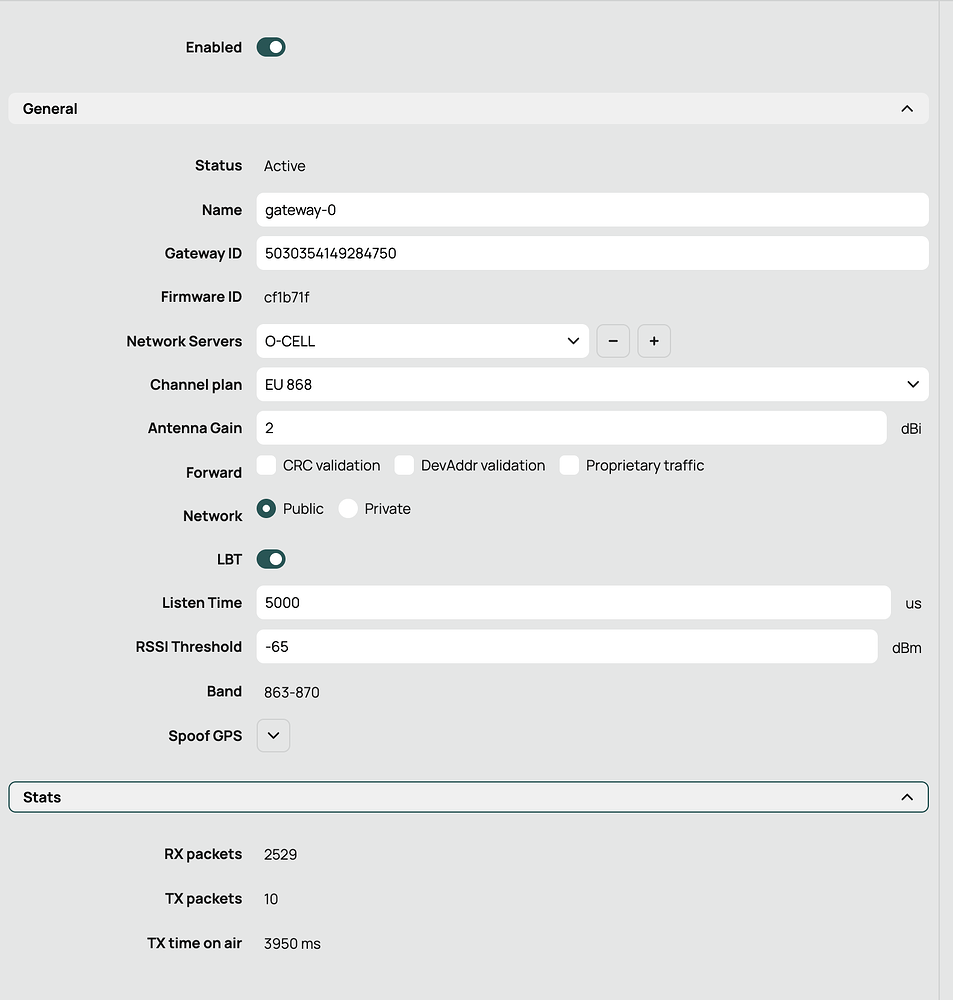Collapse the General section chevron

pos(906,109)
